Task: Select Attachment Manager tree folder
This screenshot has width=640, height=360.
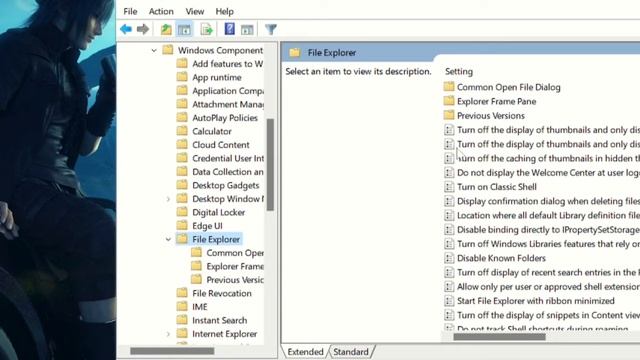Action: click(220, 104)
